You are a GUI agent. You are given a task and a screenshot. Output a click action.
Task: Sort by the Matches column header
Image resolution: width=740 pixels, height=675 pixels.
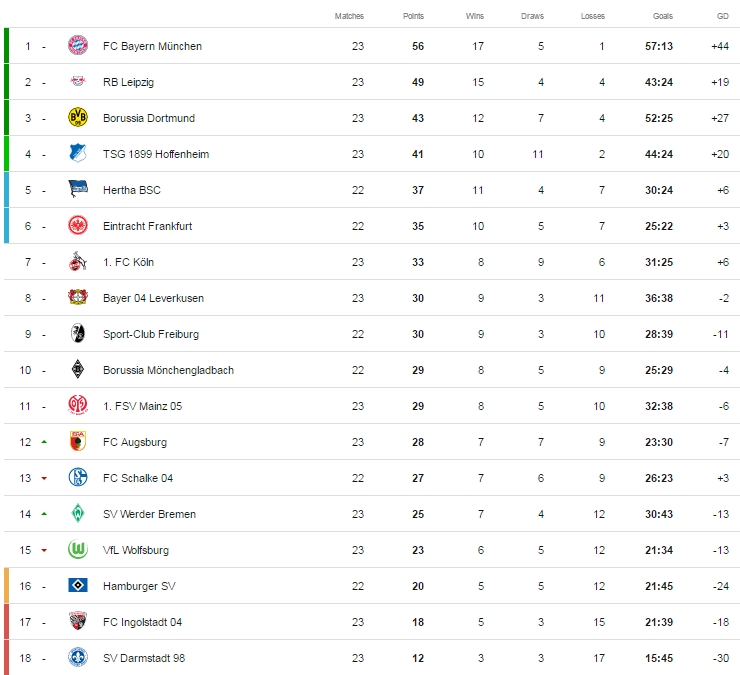(349, 16)
